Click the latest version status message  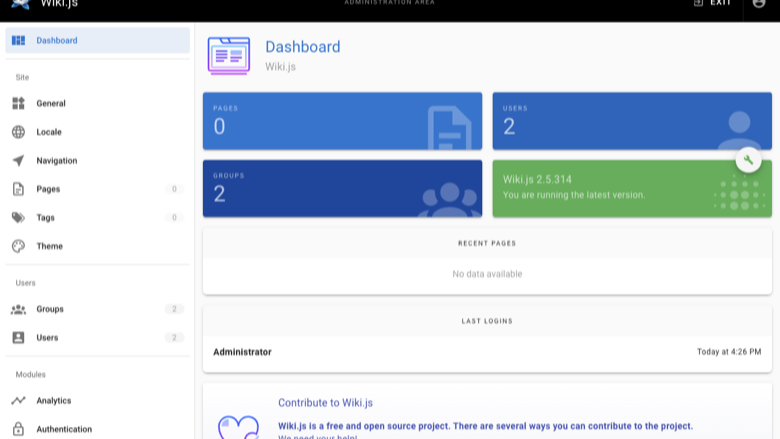click(574, 195)
